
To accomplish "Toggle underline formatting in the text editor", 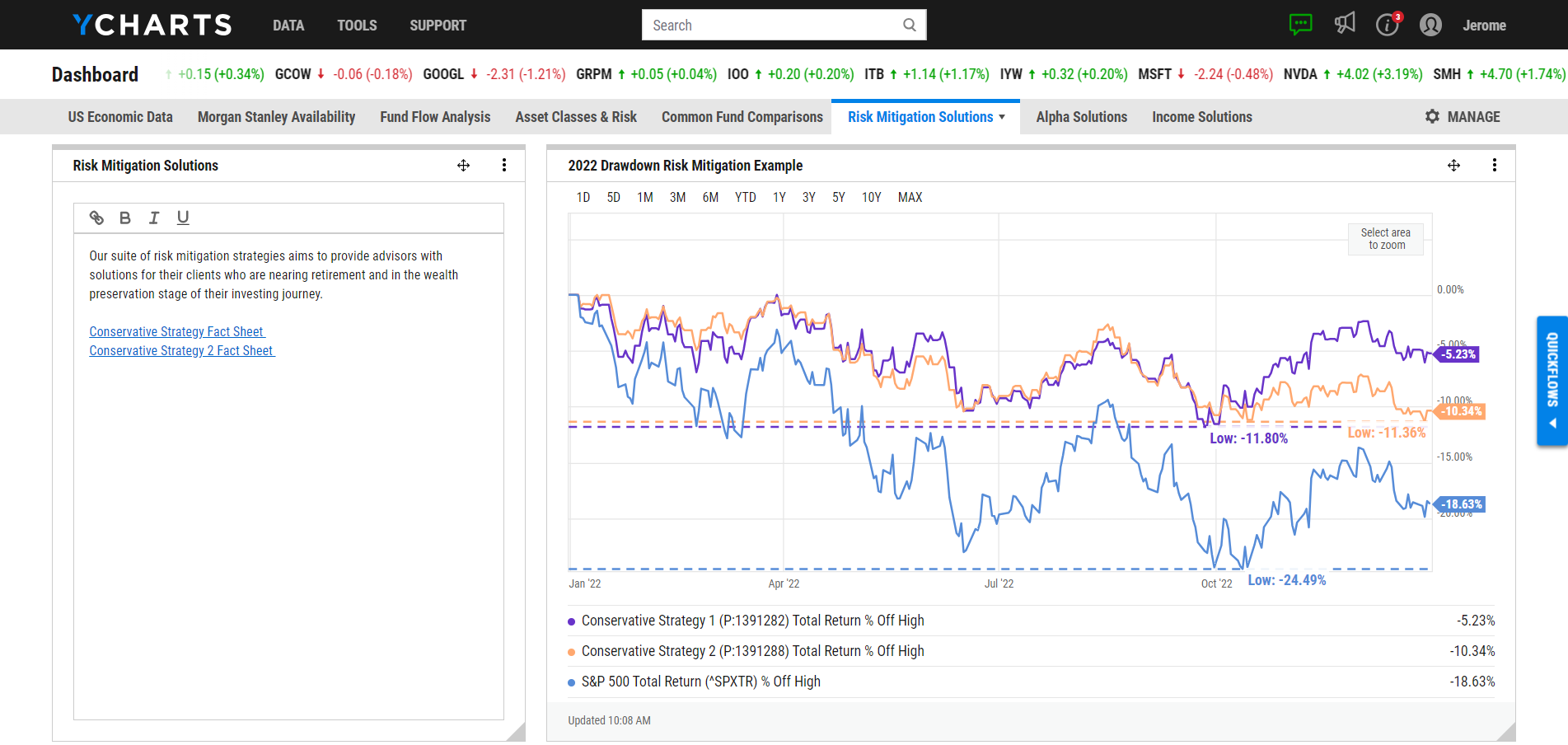I will (x=182, y=218).
